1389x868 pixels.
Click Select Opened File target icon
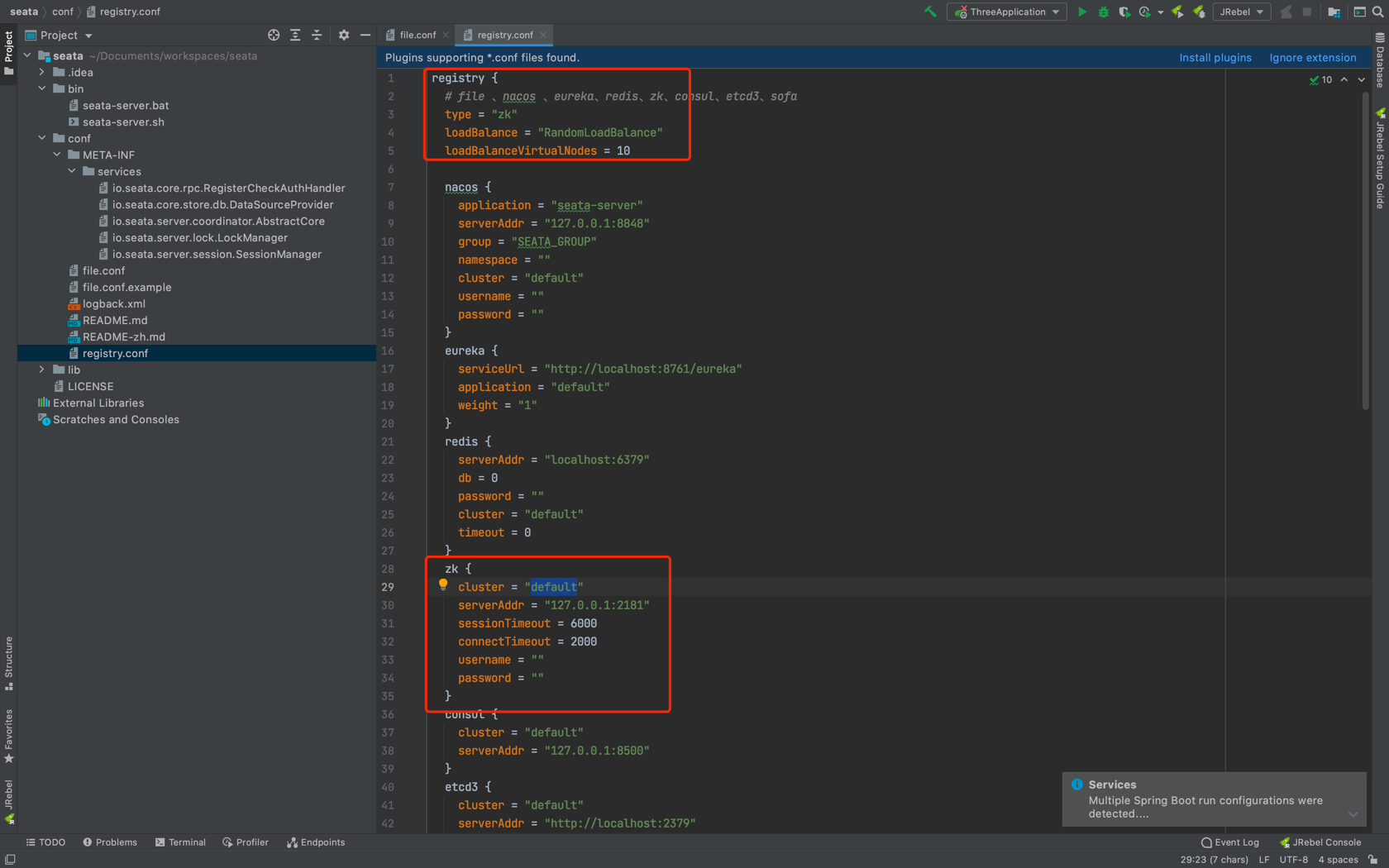(274, 35)
